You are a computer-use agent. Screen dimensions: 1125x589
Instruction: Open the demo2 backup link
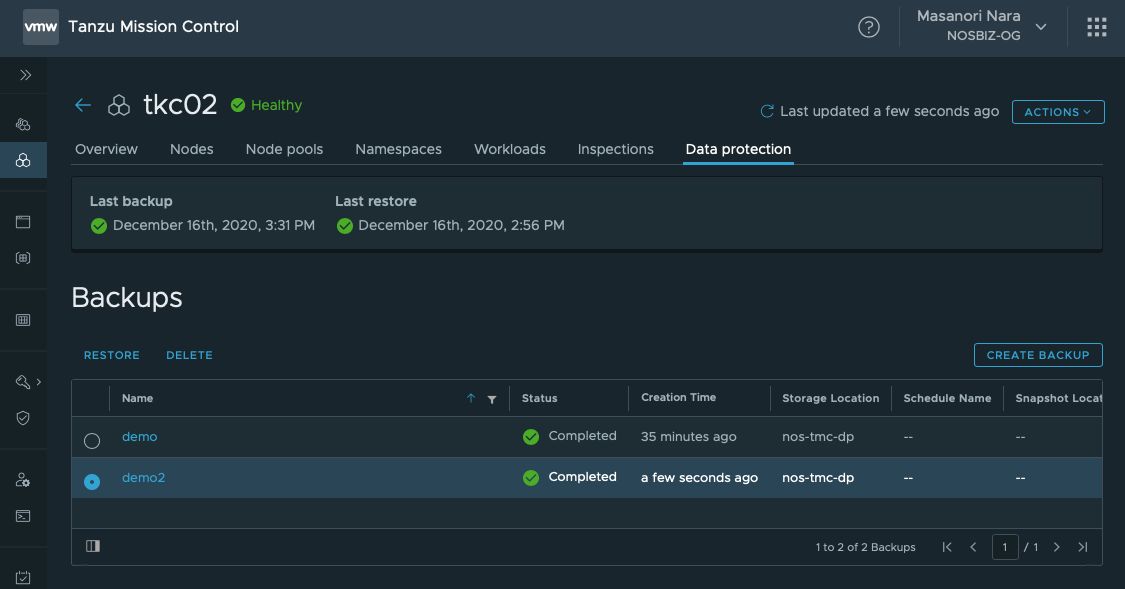(143, 477)
